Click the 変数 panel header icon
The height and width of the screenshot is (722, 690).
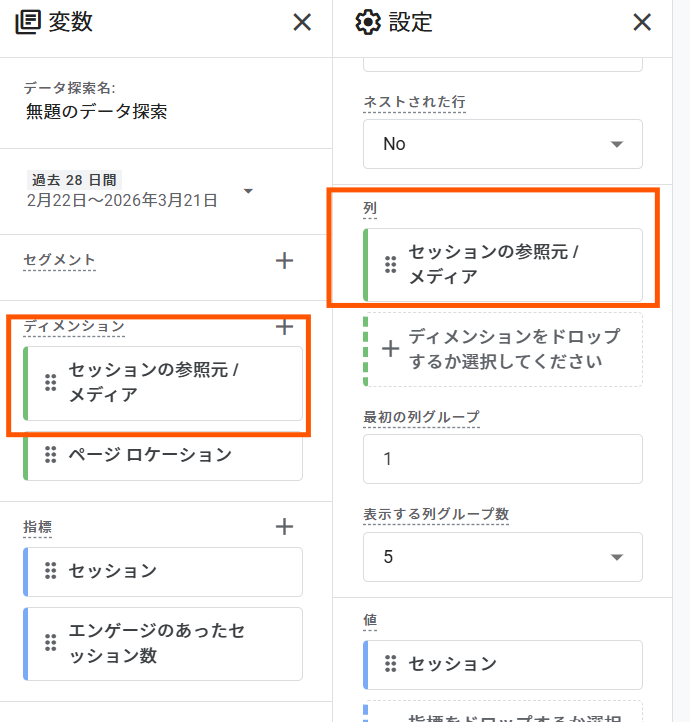pyautogui.click(x=27, y=22)
